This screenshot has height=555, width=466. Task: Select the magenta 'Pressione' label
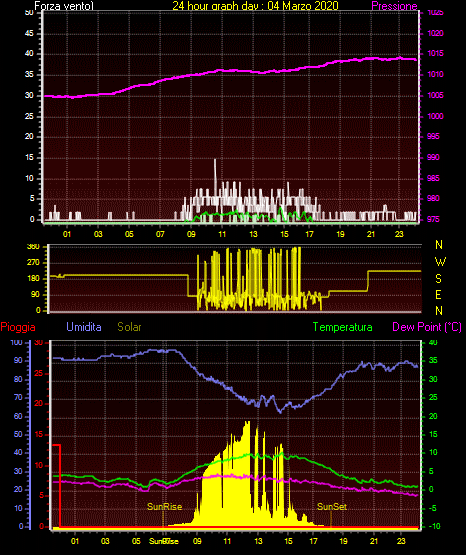tap(394, 6)
